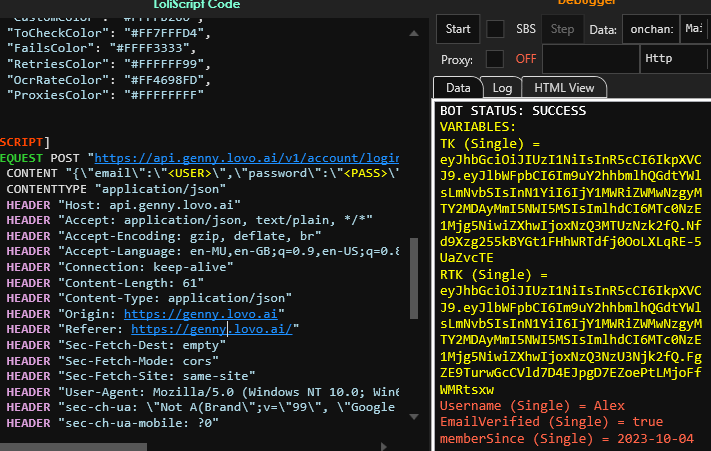711x451 pixels.
Task: Click the Sec-Fetch-Mode: cors header line
Action: point(112,361)
